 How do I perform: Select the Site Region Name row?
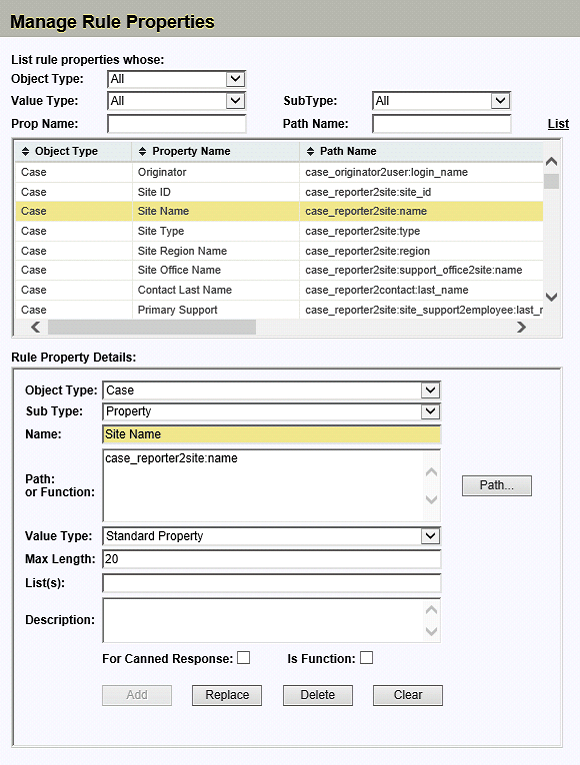[279, 251]
